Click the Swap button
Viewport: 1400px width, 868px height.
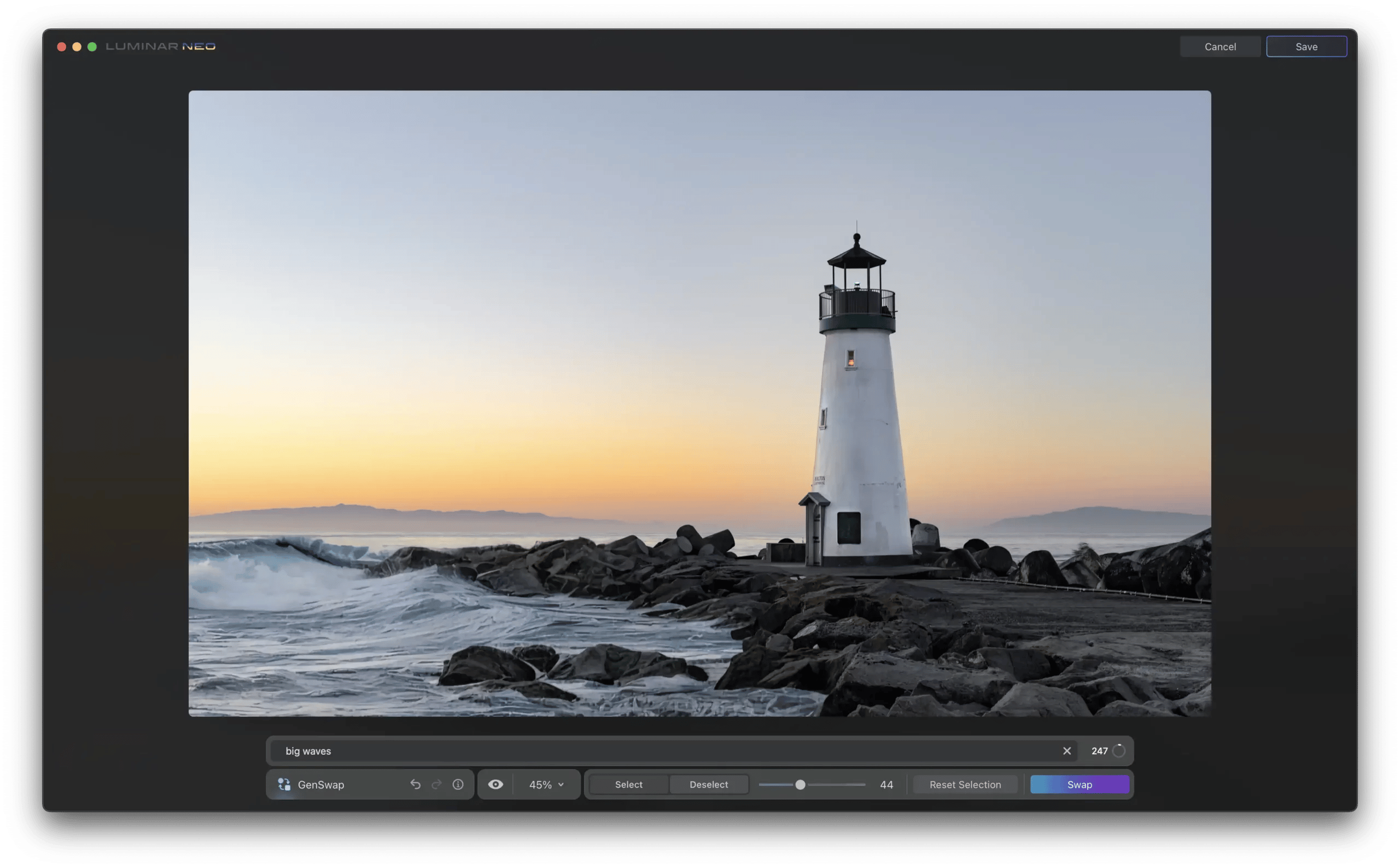point(1079,784)
